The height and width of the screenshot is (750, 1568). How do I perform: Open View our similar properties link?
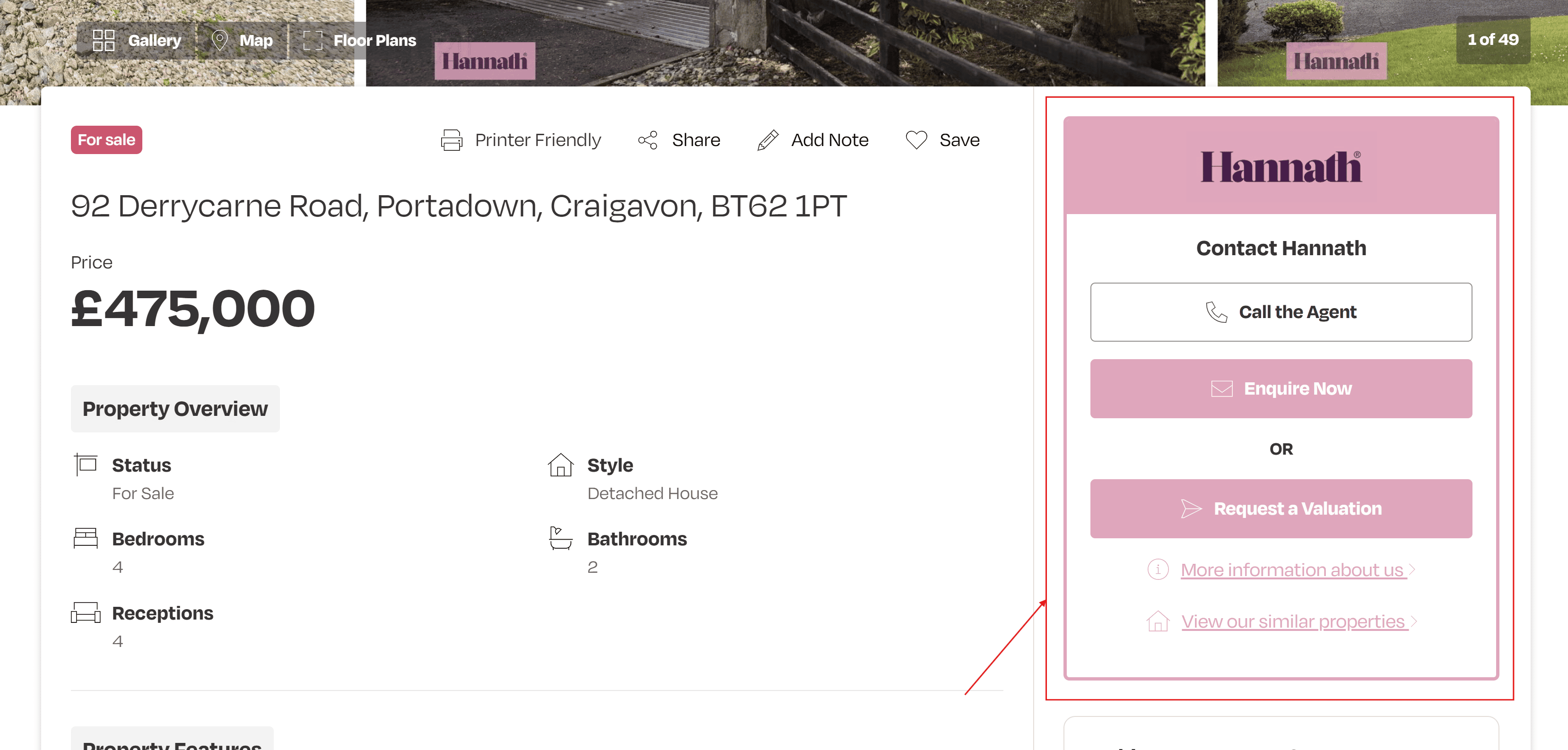coord(1295,621)
